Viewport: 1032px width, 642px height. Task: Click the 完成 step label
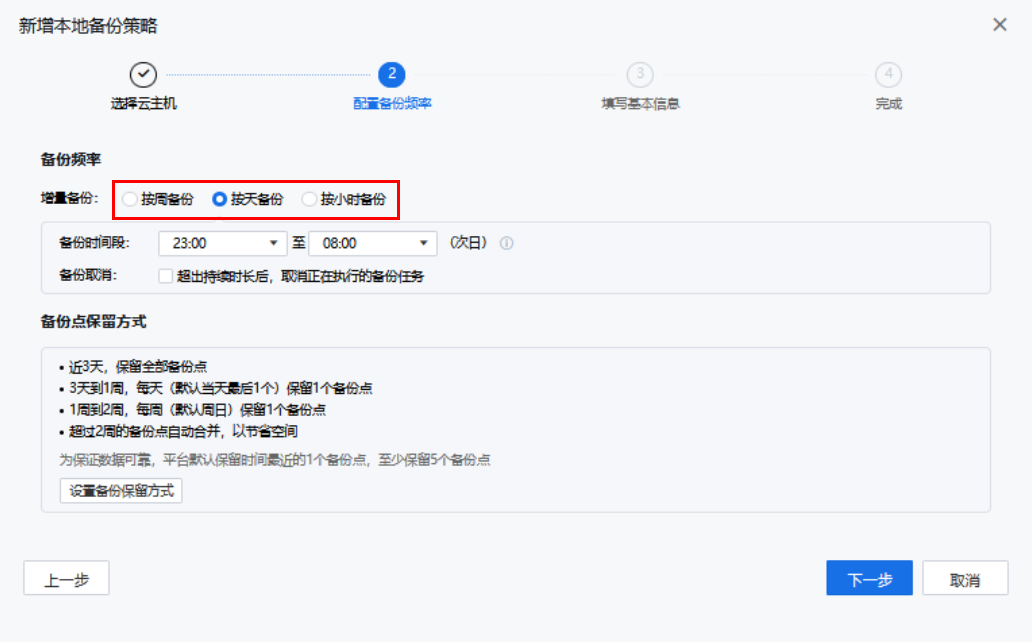point(888,103)
